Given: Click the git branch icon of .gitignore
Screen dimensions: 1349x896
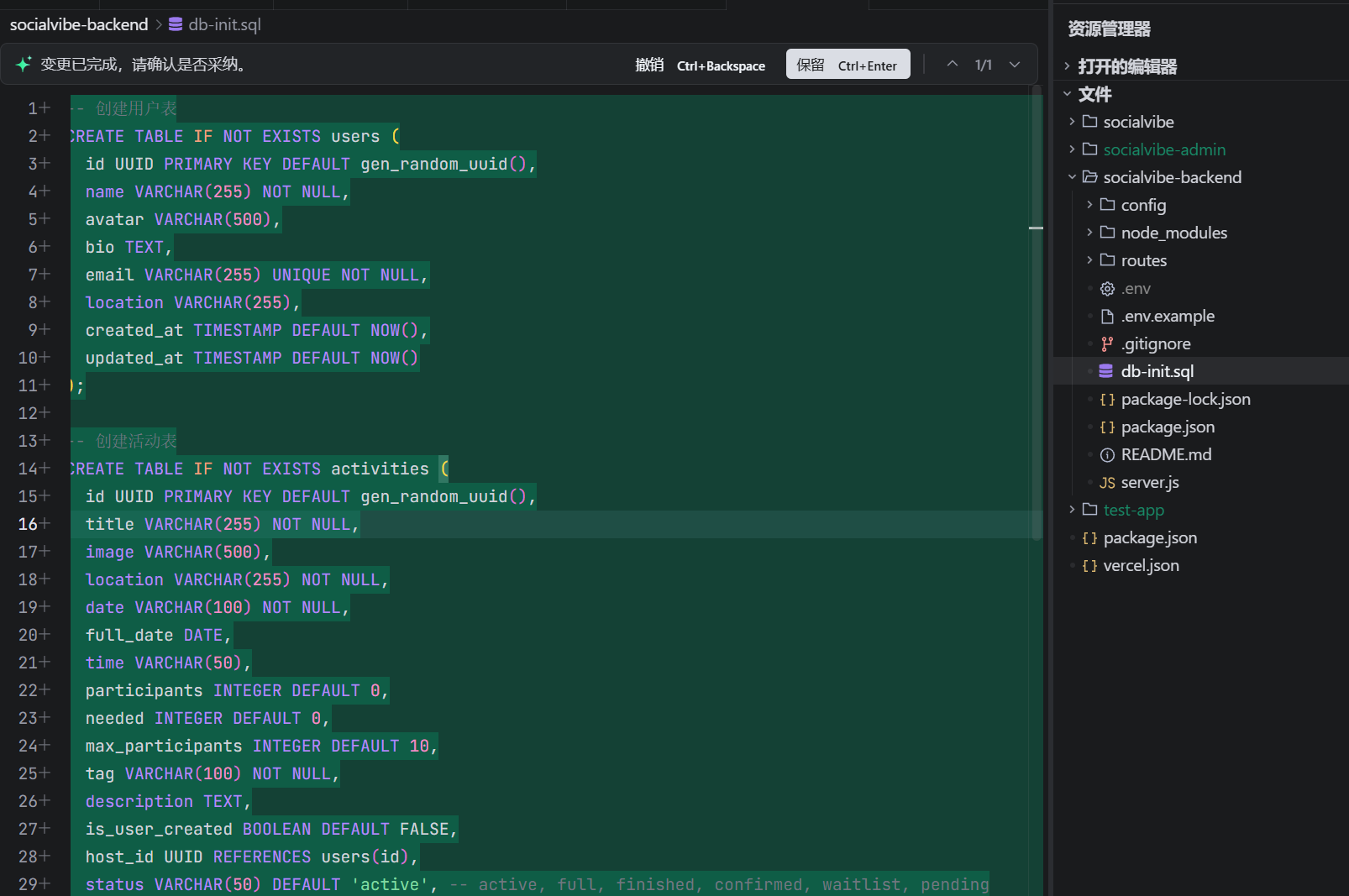Looking at the screenshot, I should tap(1108, 344).
